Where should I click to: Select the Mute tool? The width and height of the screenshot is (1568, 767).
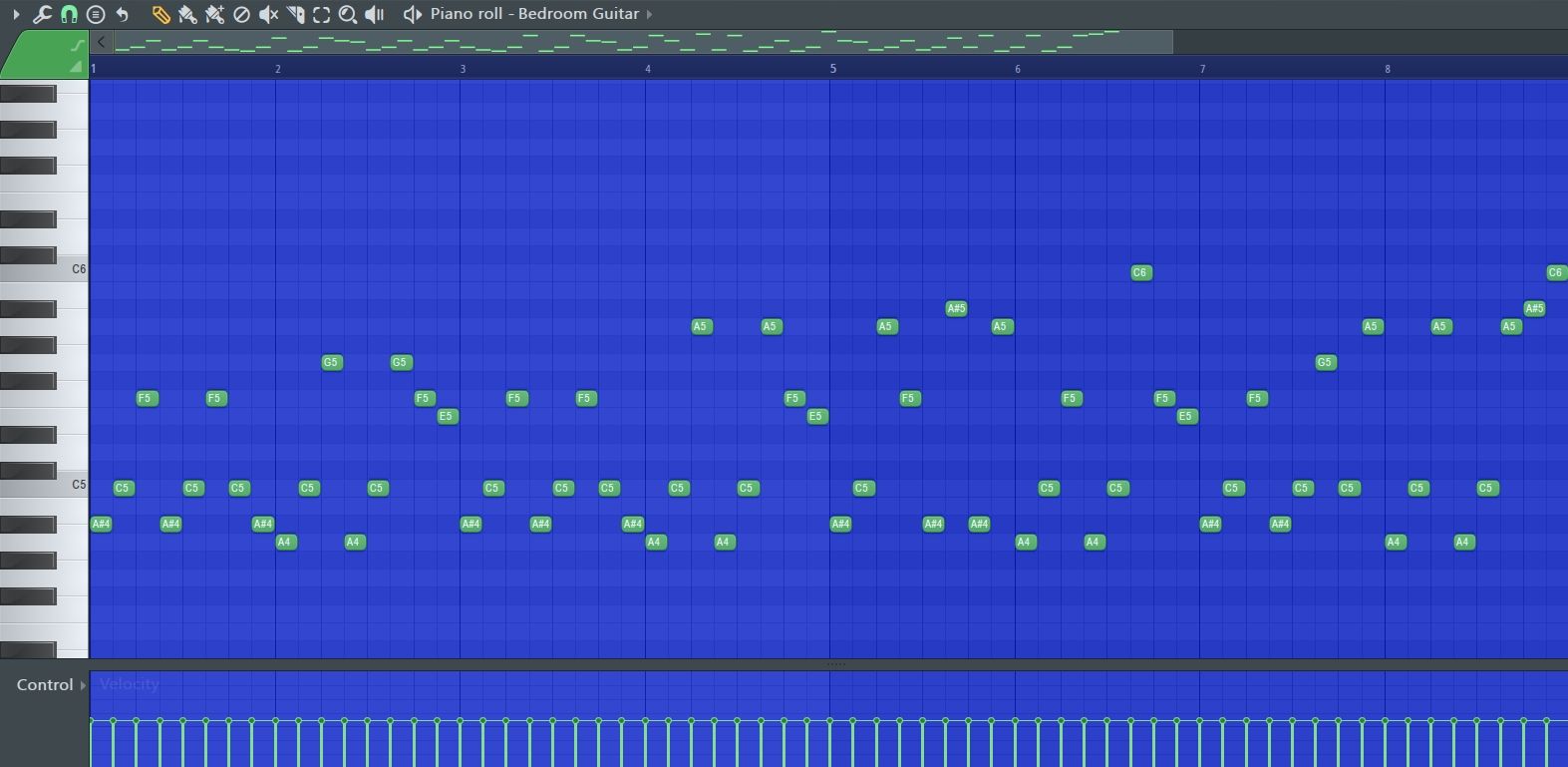click(268, 14)
